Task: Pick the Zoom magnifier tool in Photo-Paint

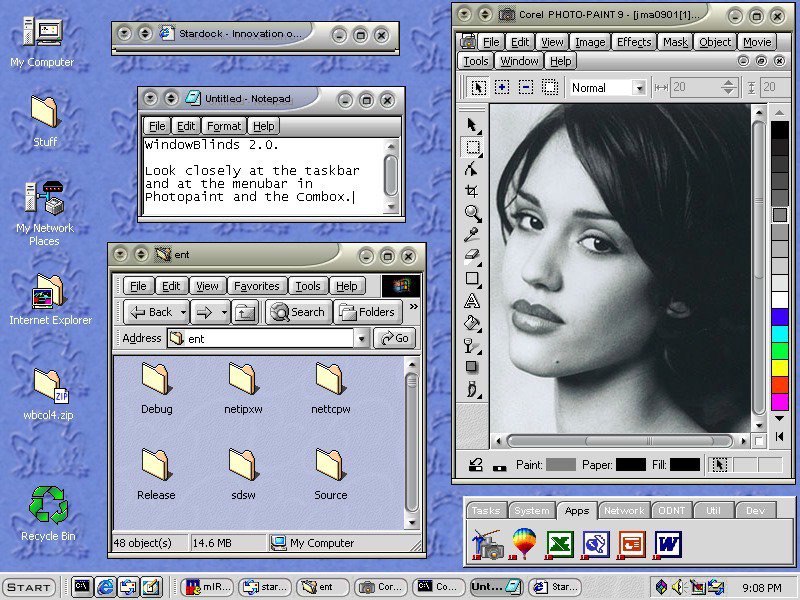Action: [x=472, y=213]
